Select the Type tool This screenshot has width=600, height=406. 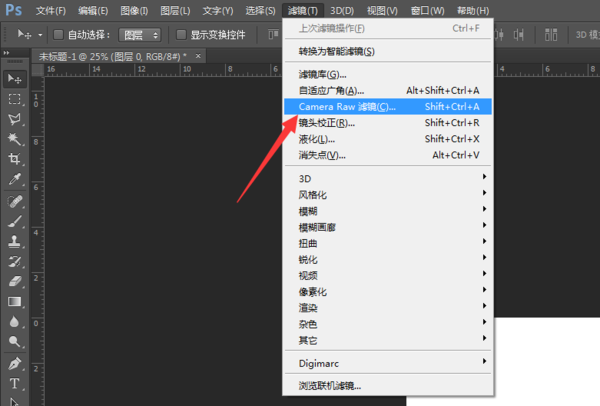[15, 383]
